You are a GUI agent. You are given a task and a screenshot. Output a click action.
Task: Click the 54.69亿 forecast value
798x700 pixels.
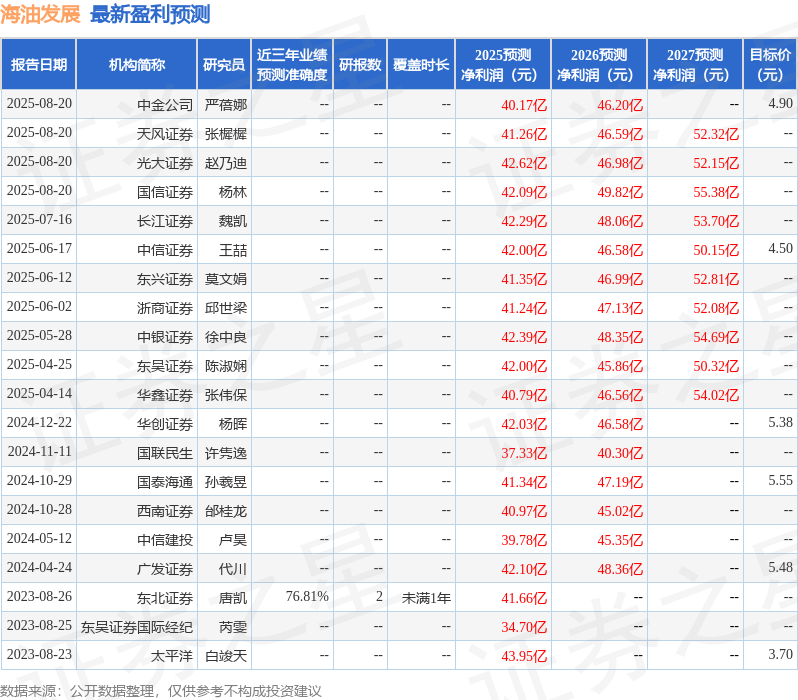[x=716, y=338]
